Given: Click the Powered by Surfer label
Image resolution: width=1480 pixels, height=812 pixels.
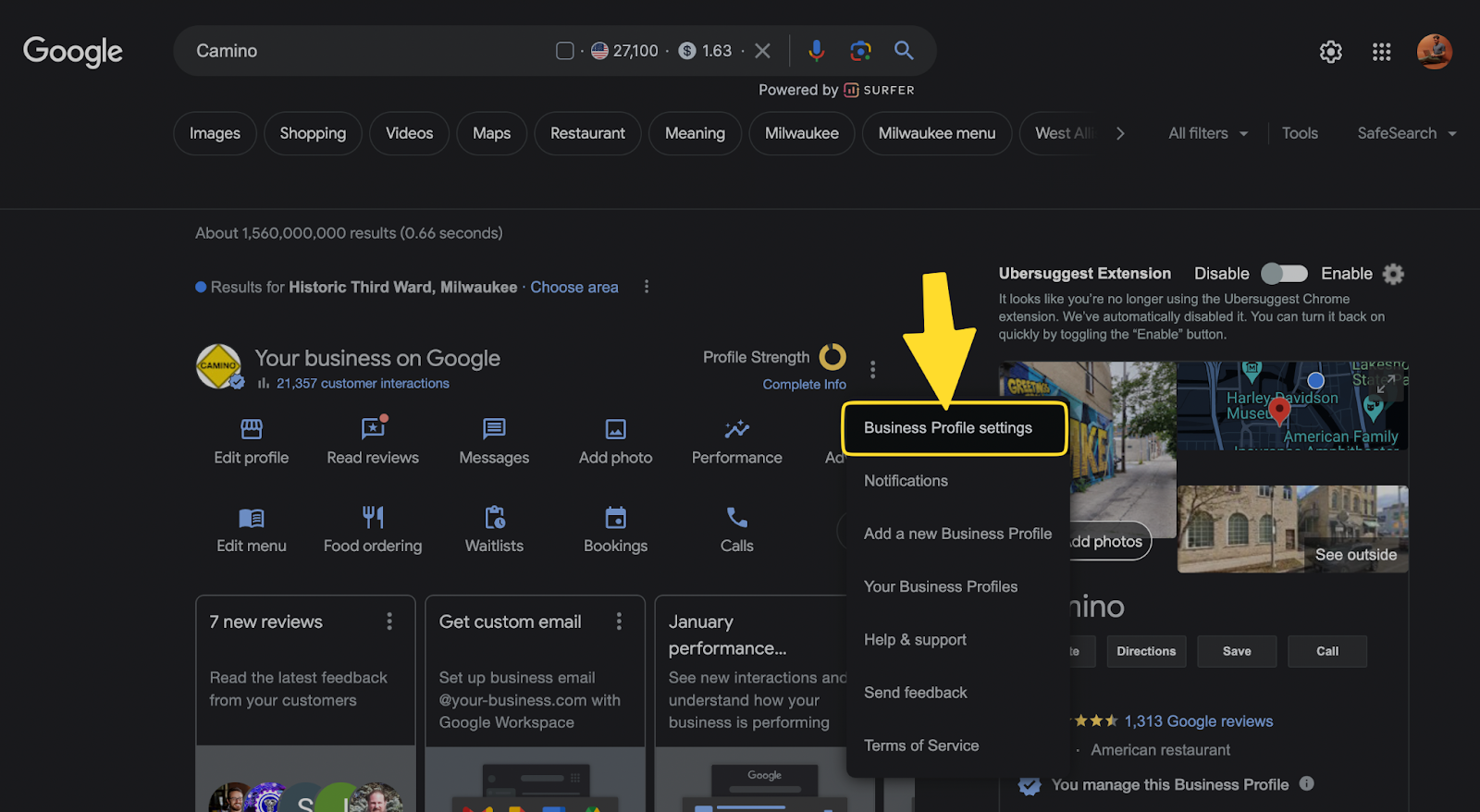Looking at the screenshot, I should point(836,90).
